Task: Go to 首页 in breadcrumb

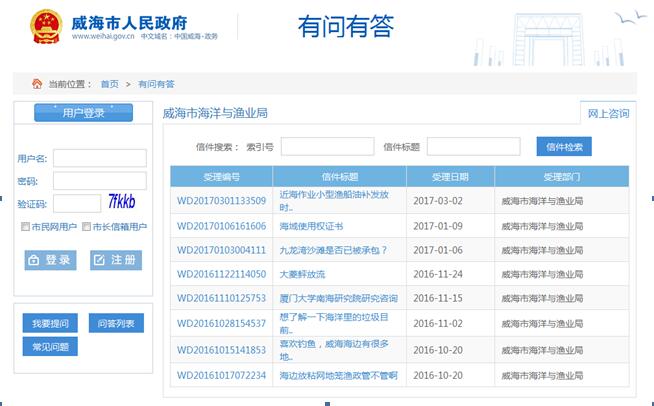Action: tap(109, 84)
